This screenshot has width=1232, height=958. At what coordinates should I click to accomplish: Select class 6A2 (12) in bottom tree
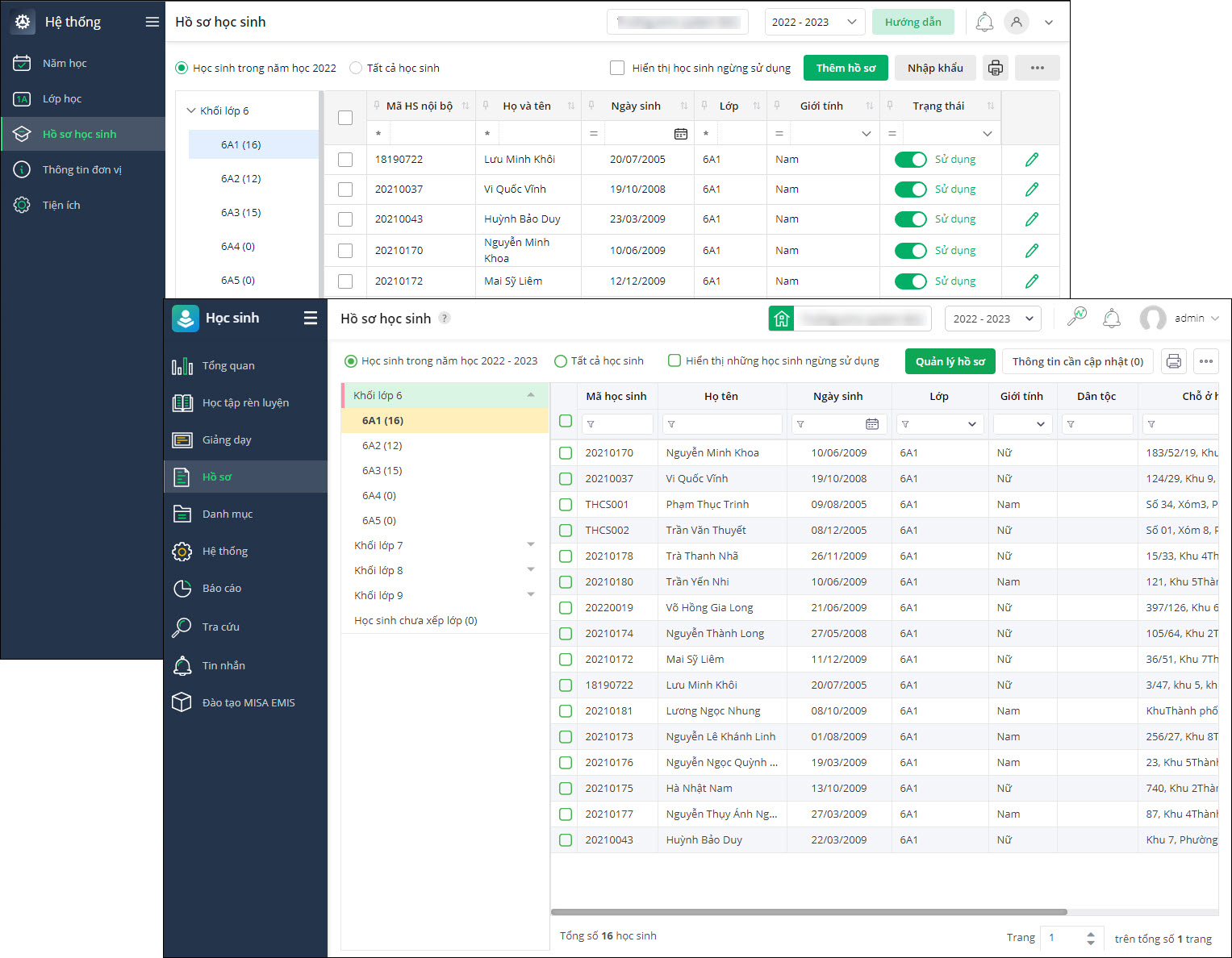tap(382, 445)
